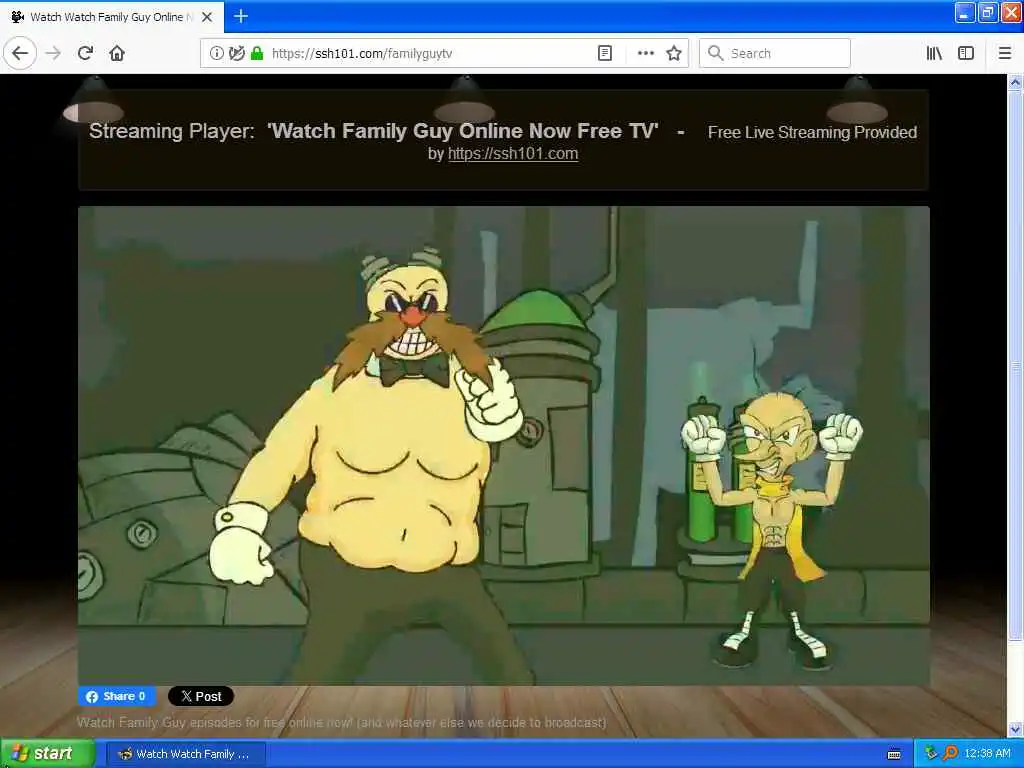Viewport: 1024px width, 768px height.
Task: Click the page scrollbar up arrow
Action: [1015, 83]
